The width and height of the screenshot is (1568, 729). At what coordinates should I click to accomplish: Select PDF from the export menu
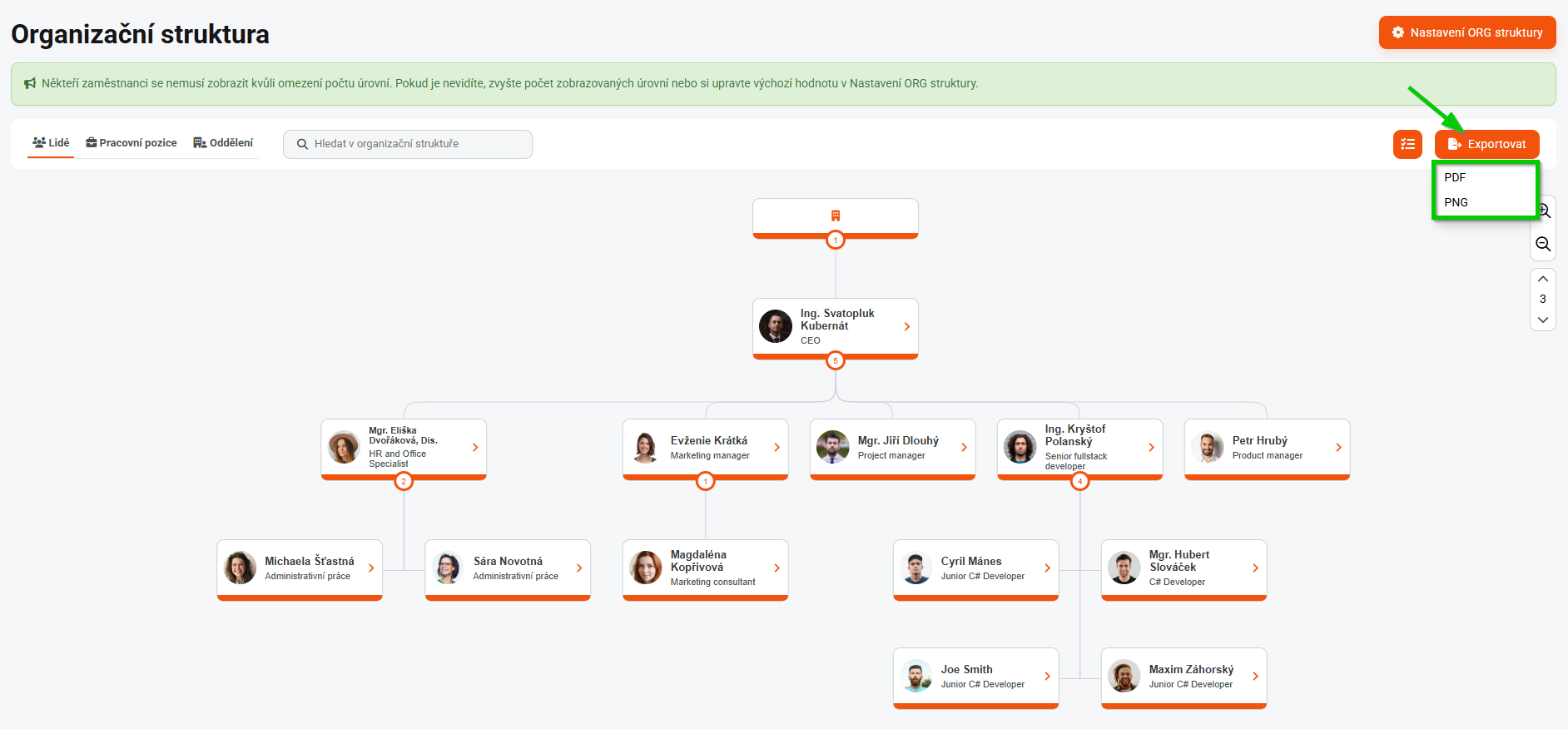pos(1455,177)
